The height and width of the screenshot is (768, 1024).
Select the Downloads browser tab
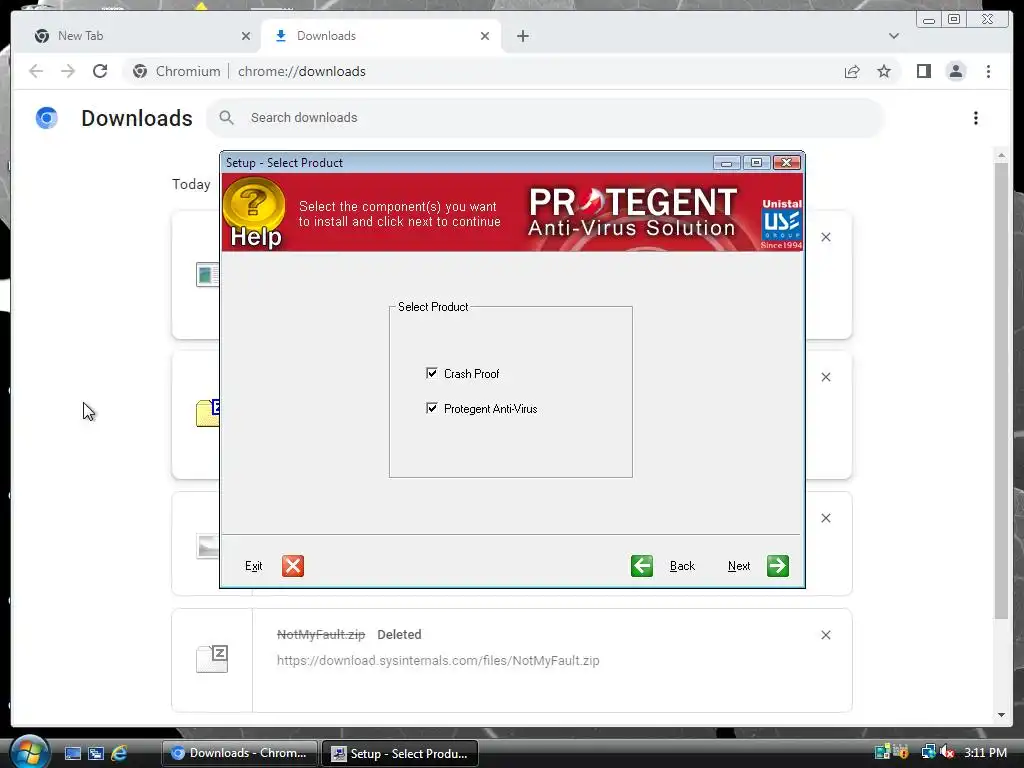pos(380,36)
